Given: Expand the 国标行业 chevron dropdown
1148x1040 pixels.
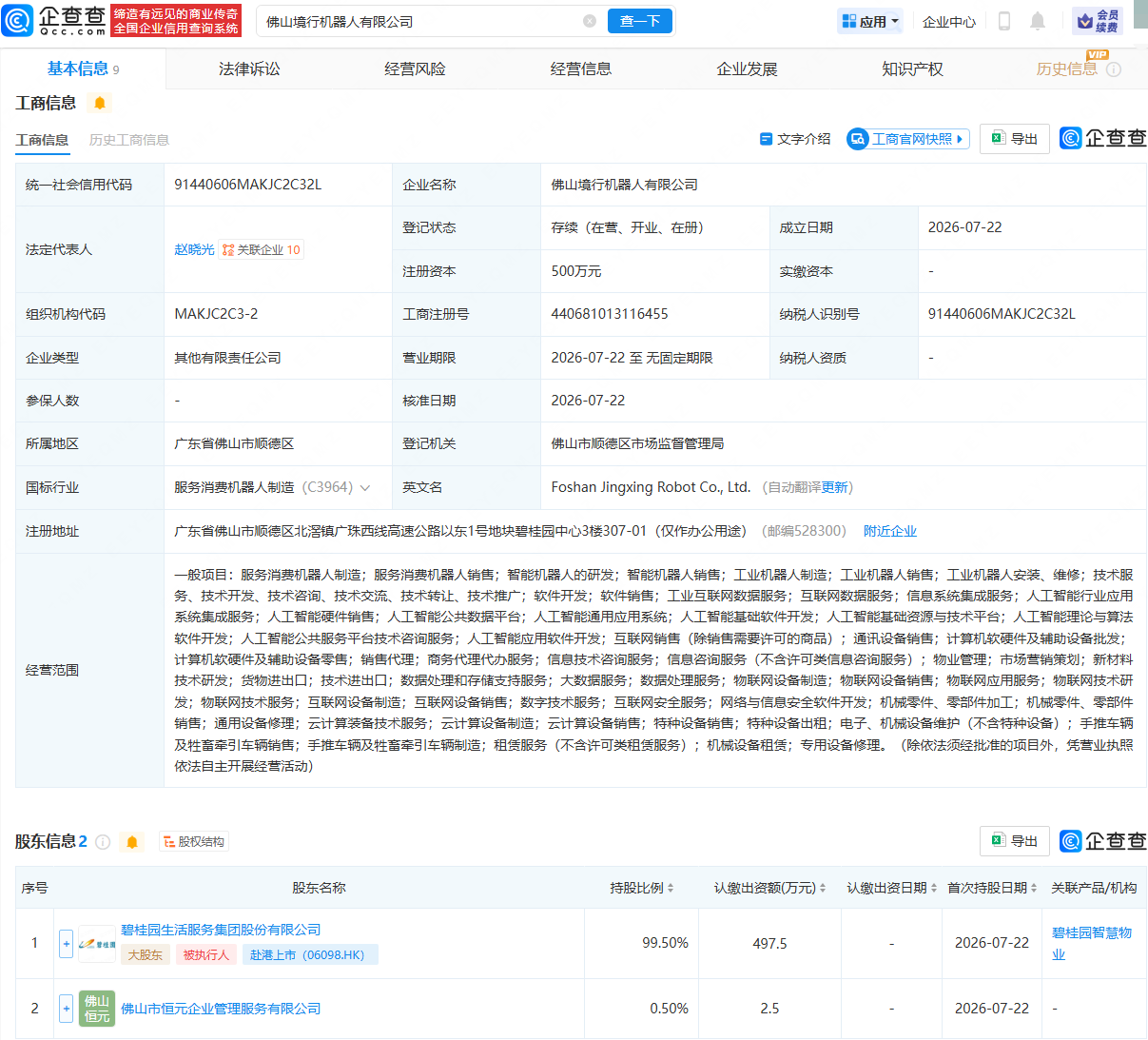Looking at the screenshot, I should coord(365,487).
